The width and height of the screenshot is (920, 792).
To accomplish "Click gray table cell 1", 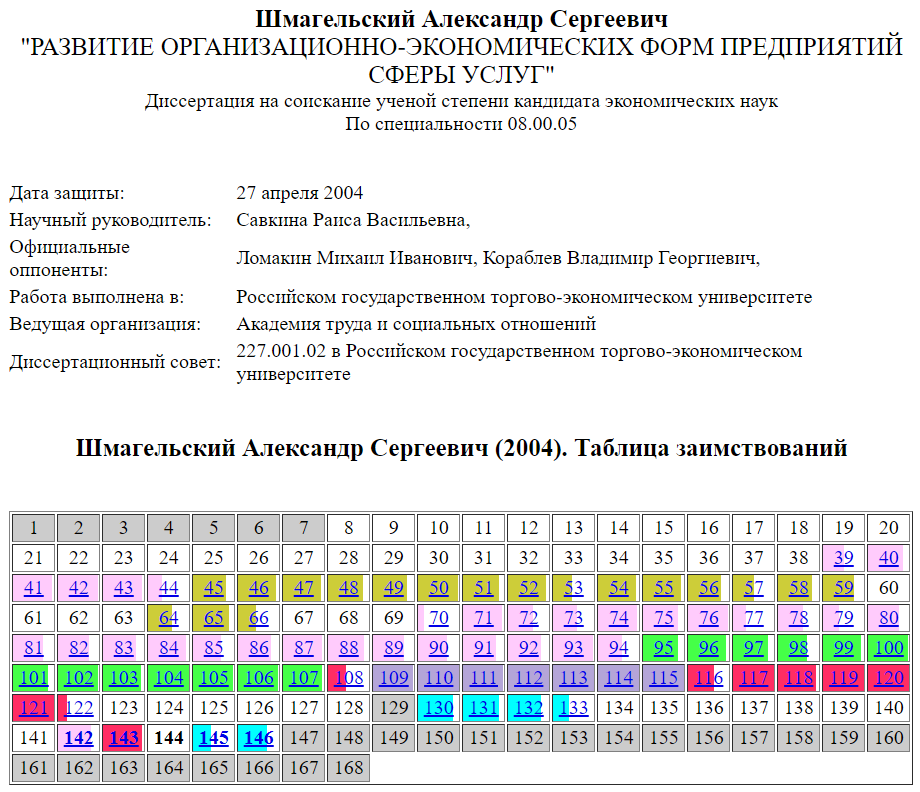I will 33,527.
